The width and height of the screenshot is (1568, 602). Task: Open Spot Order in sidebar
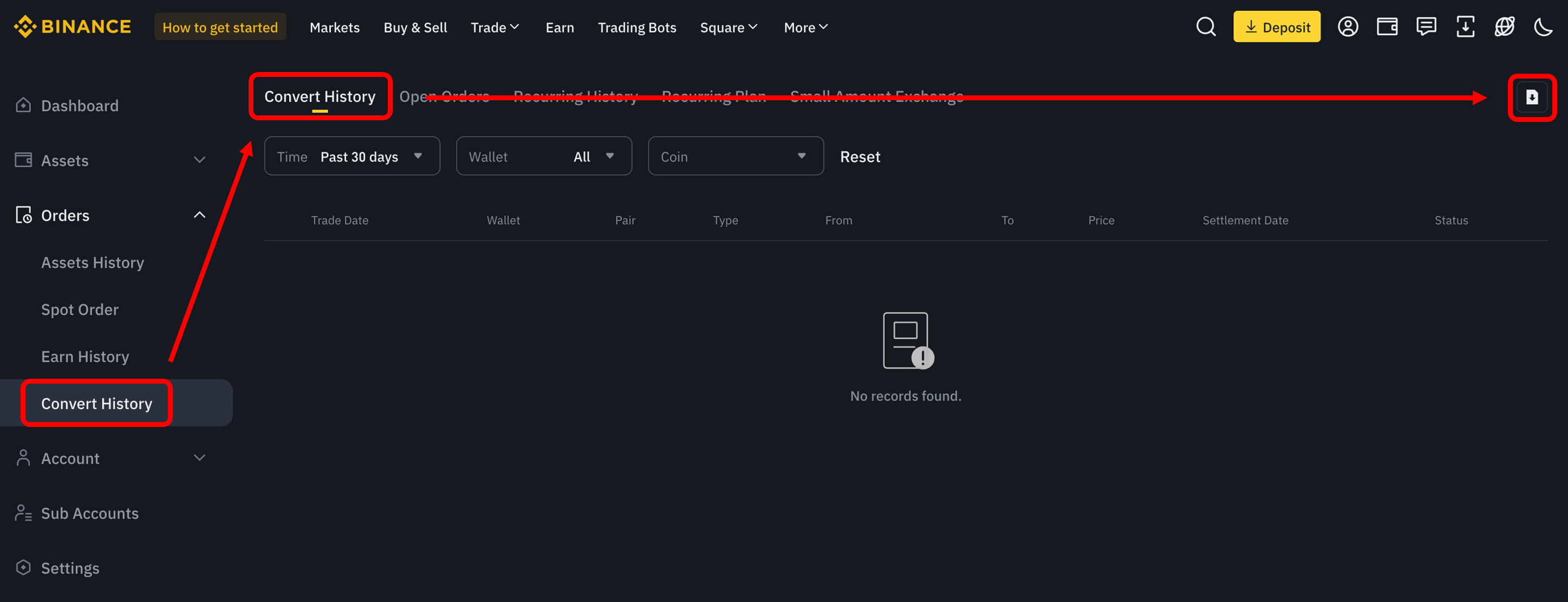pyautogui.click(x=80, y=309)
